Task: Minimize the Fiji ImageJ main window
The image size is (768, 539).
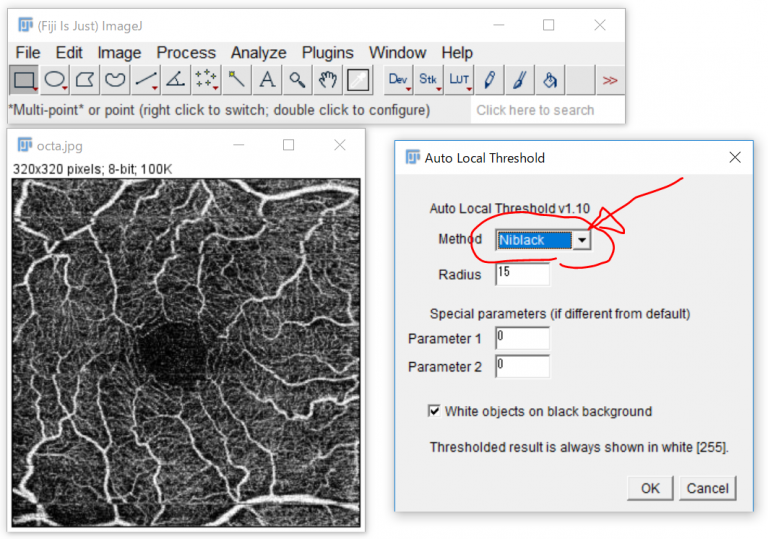Action: click(x=499, y=25)
